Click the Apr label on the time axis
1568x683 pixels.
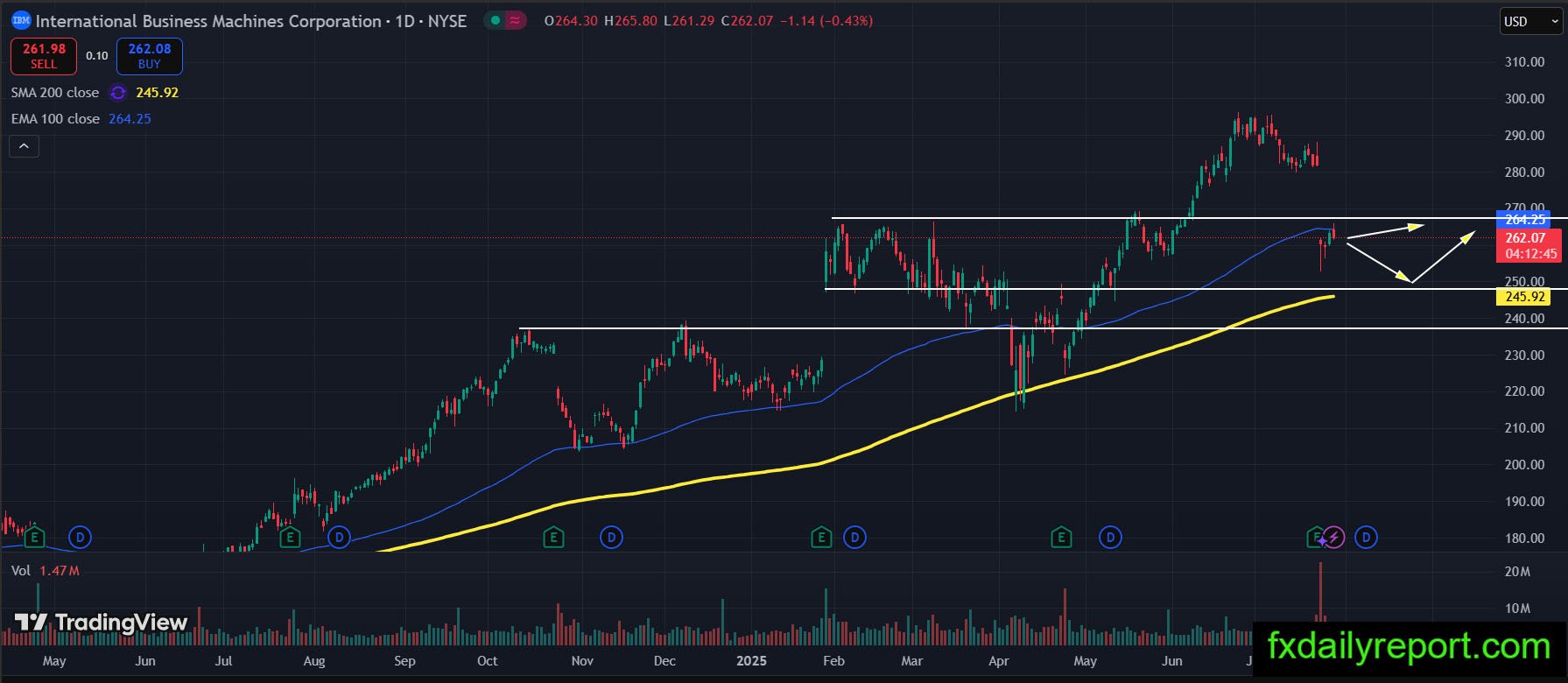[x=998, y=661]
